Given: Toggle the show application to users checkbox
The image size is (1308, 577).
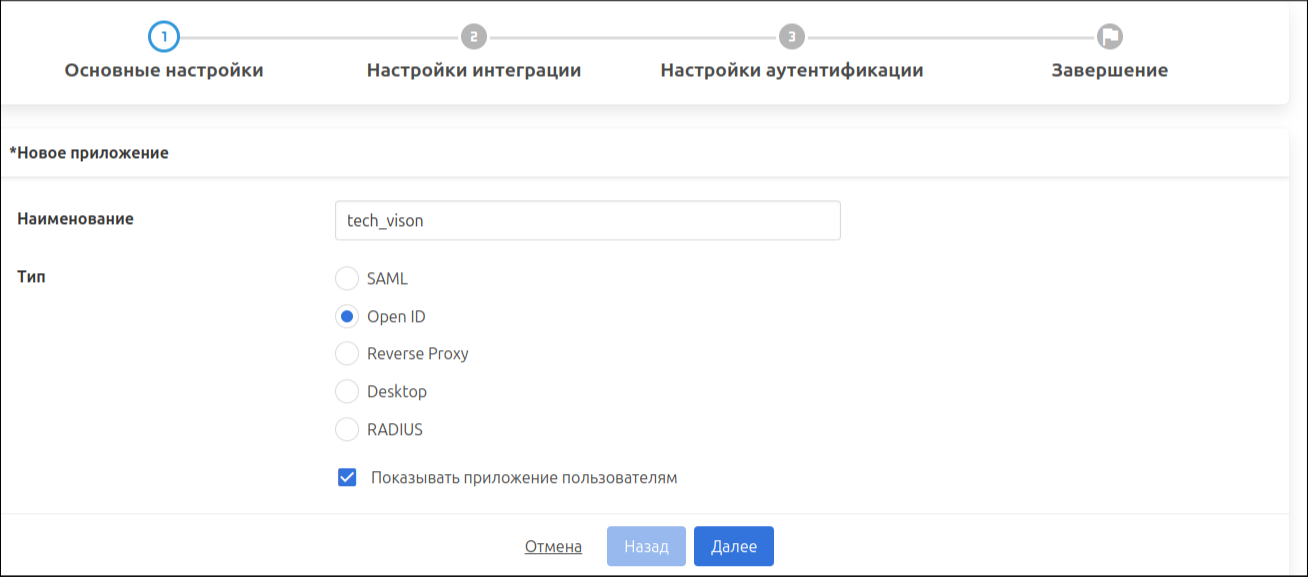Looking at the screenshot, I should tap(347, 478).
